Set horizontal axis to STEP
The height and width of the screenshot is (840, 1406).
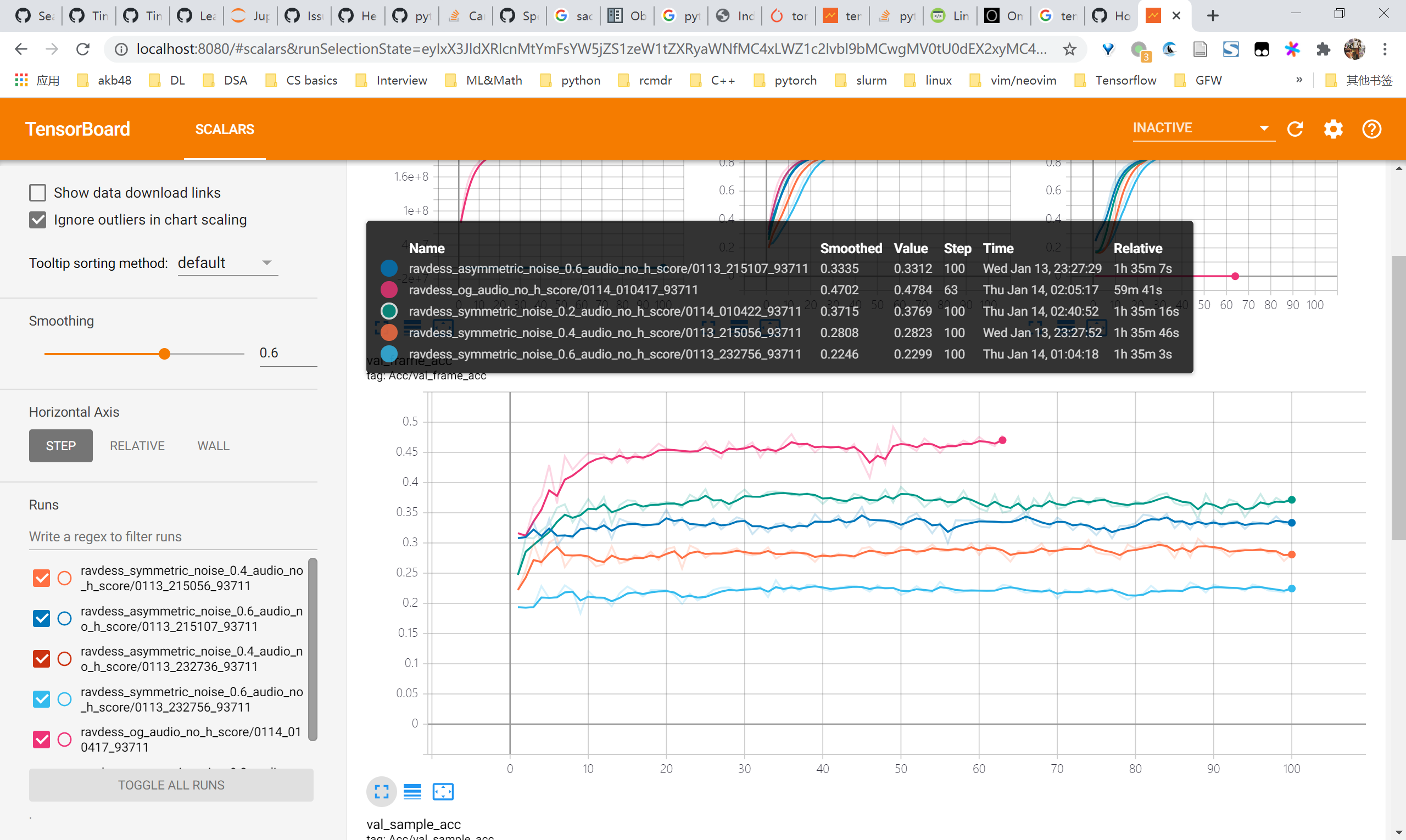60,445
